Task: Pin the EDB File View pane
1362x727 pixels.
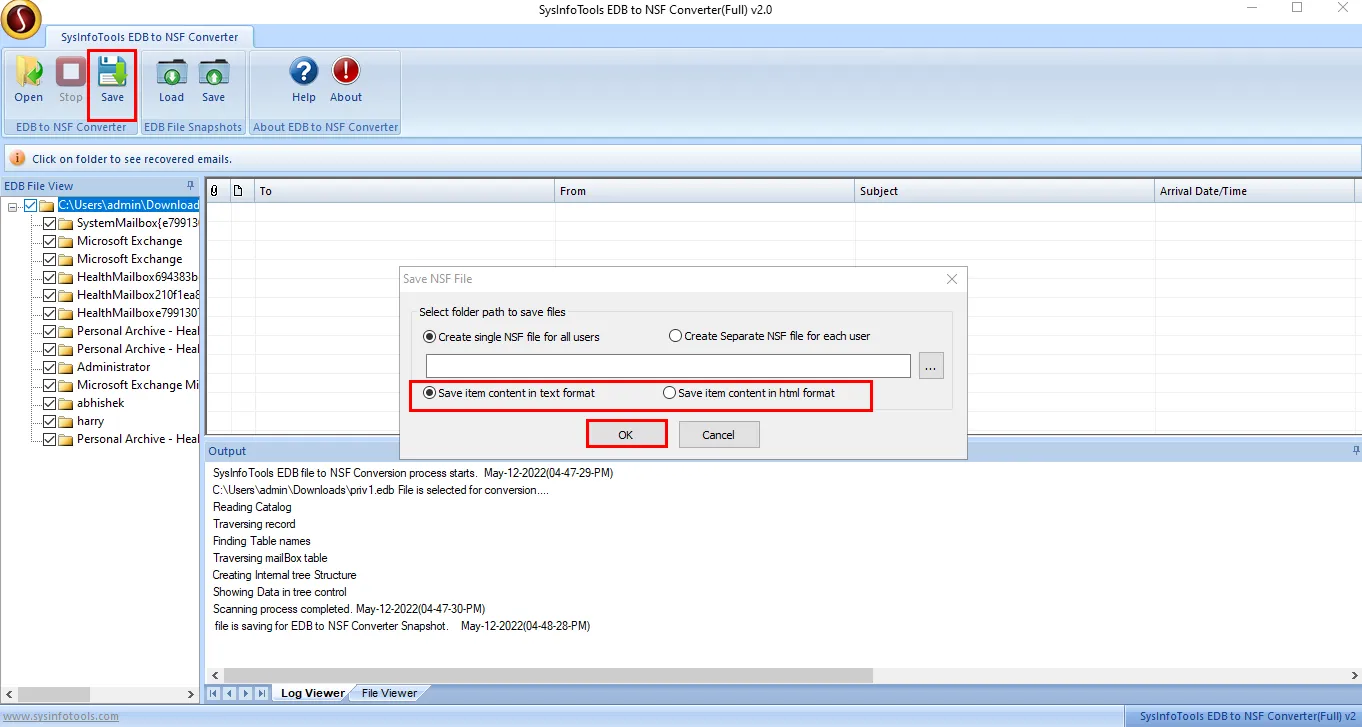Action: pos(190,186)
